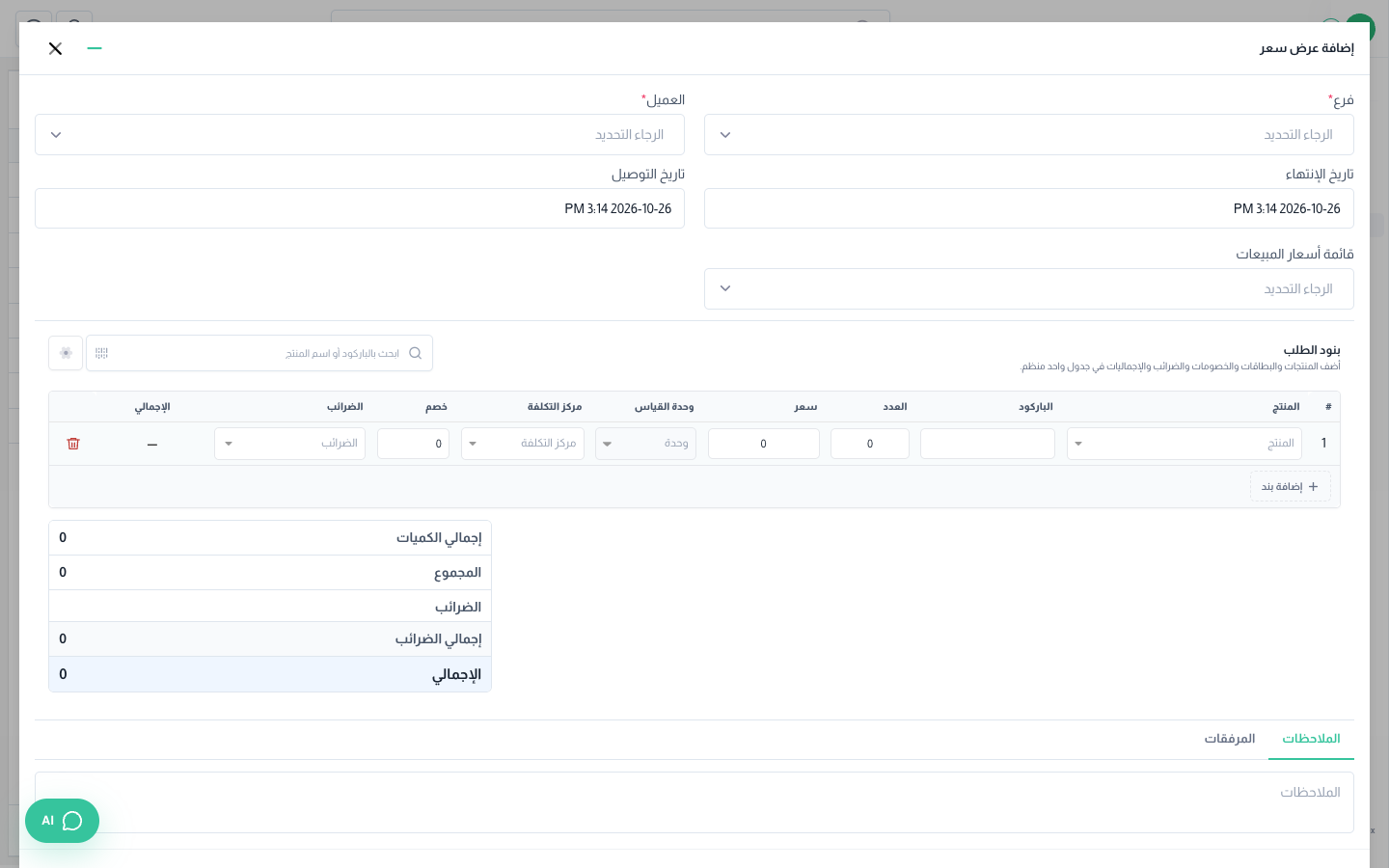The height and width of the screenshot is (868, 1389).
Task: Select a مركز التكلفة cost center in row 1
Action: pyautogui.click(x=523, y=444)
